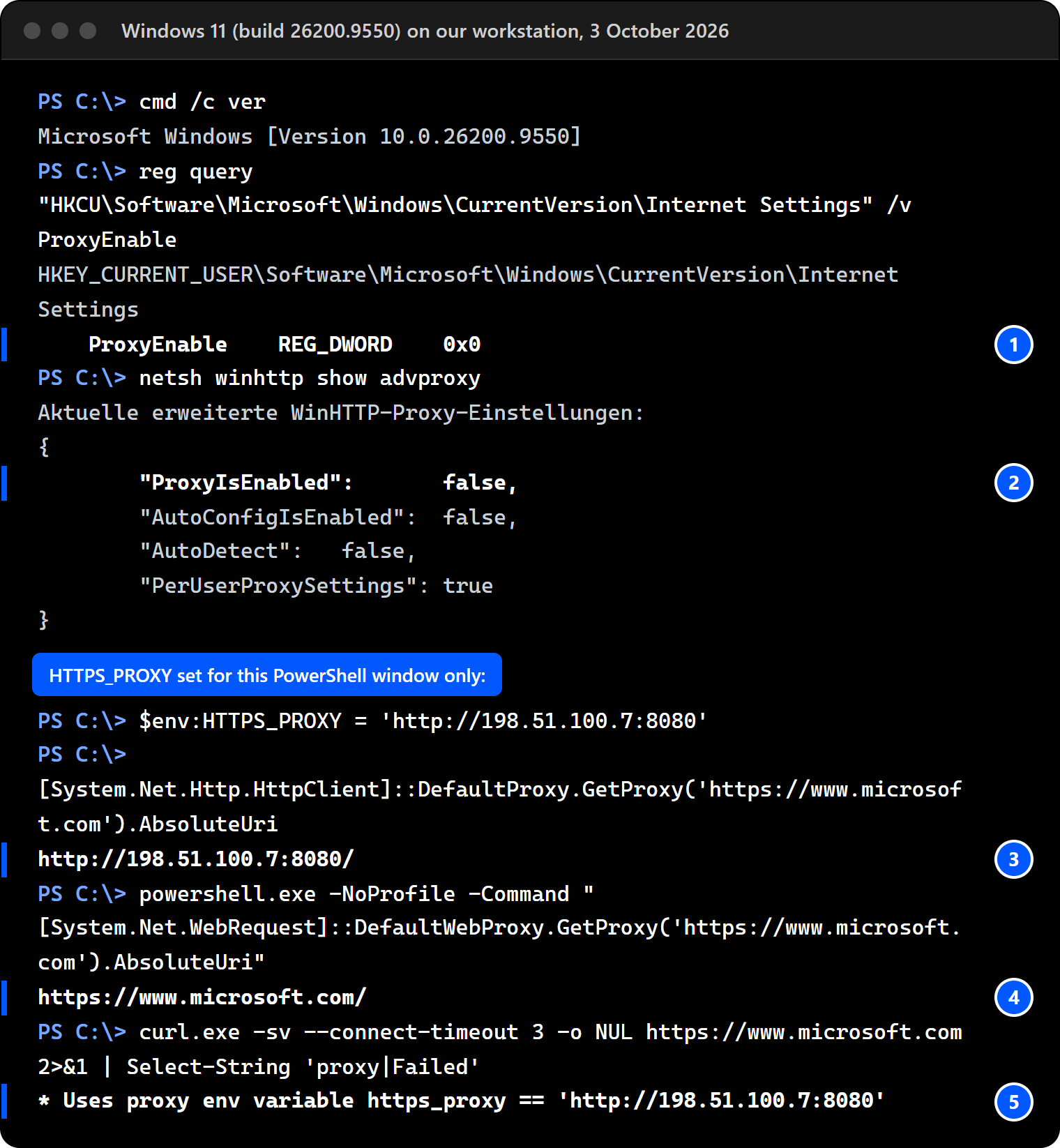Click the 'https://www.microsoft.com/' output line

point(202,997)
